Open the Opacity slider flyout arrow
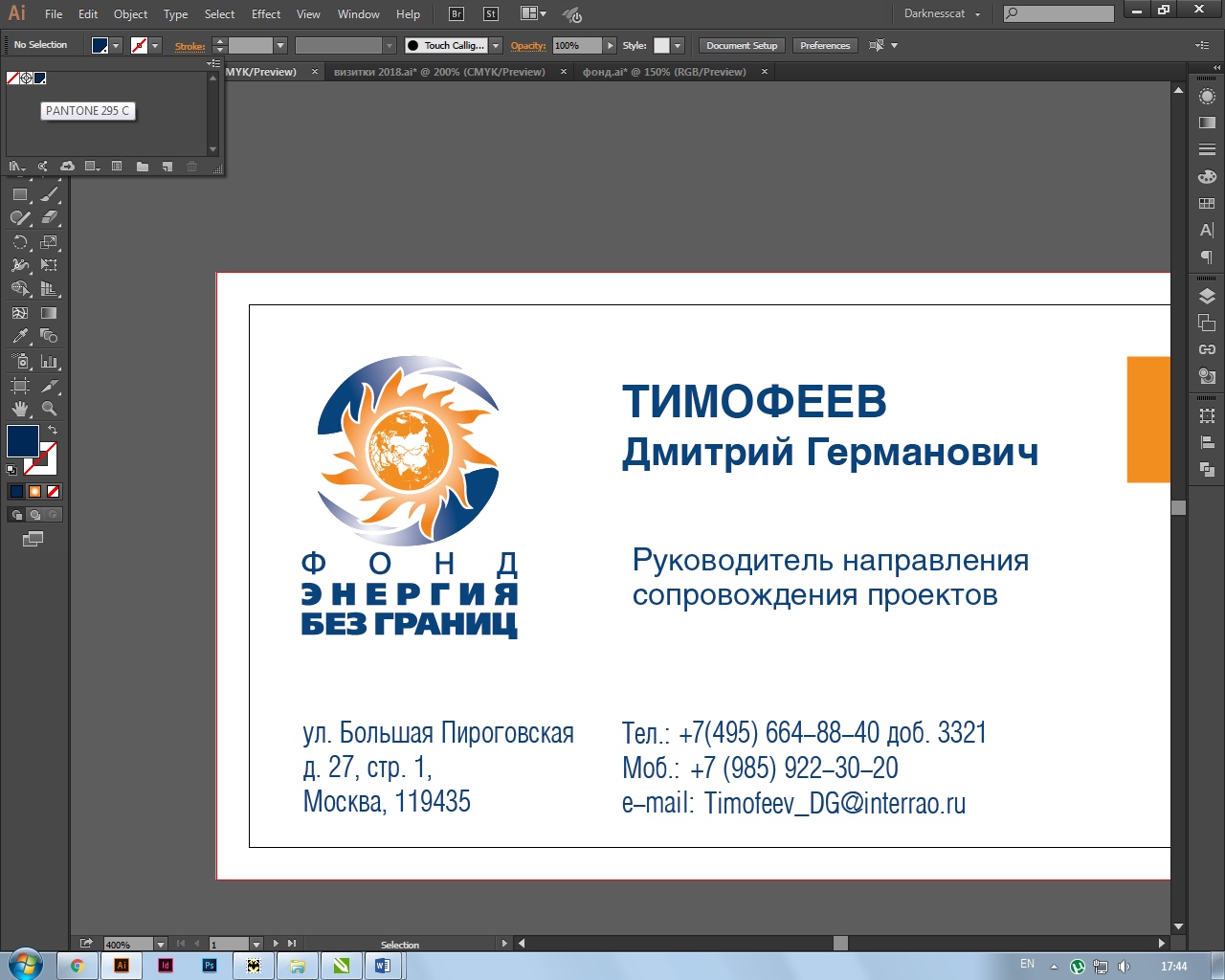This screenshot has height=980, width=1225. (x=610, y=46)
